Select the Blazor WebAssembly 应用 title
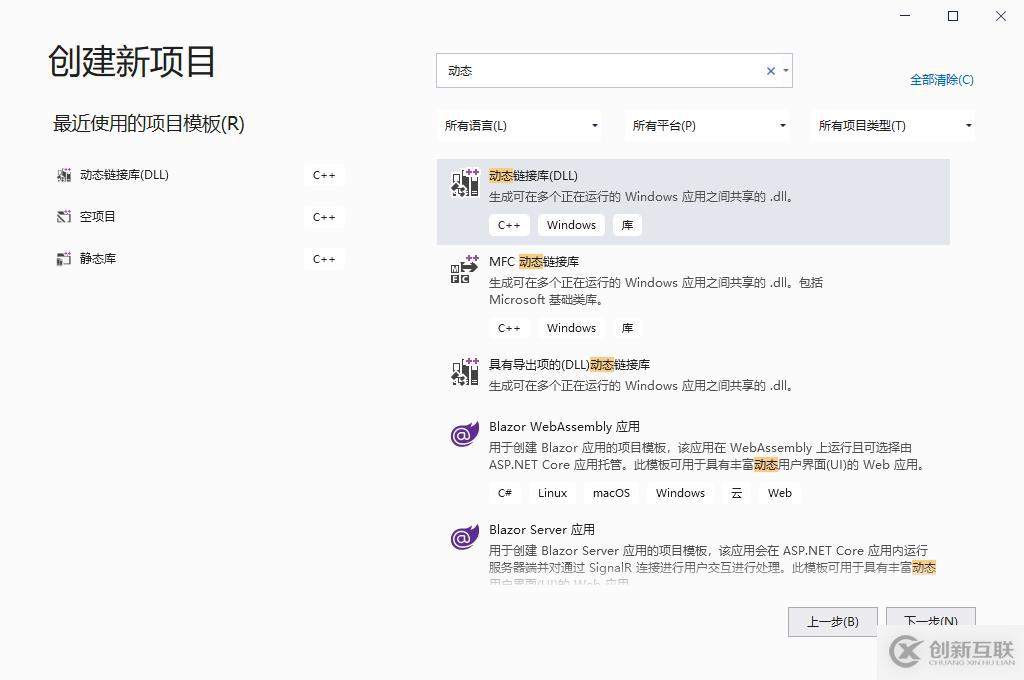Image resolution: width=1024 pixels, height=680 pixels. click(564, 427)
